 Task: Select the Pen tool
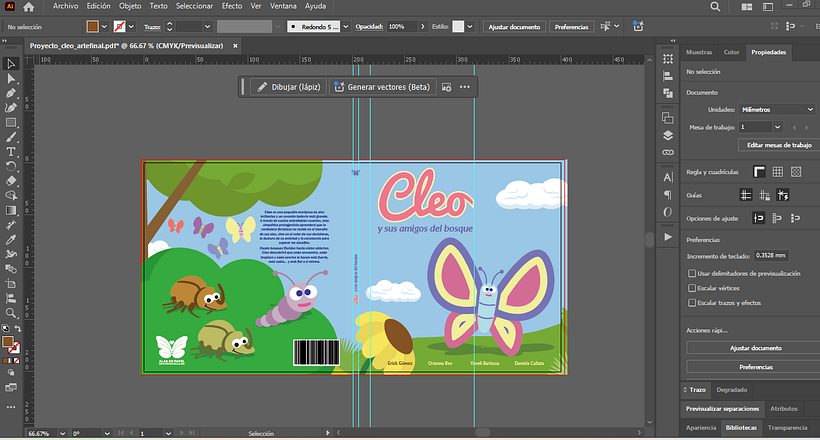tap(10, 93)
